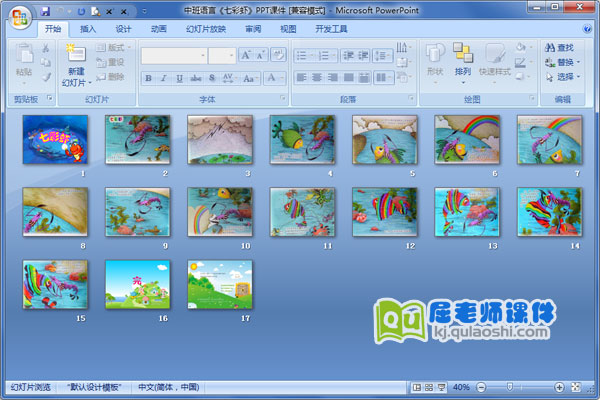The height and width of the screenshot is (400, 600).
Task: Click the Text Direction icon
Action: [403, 47]
